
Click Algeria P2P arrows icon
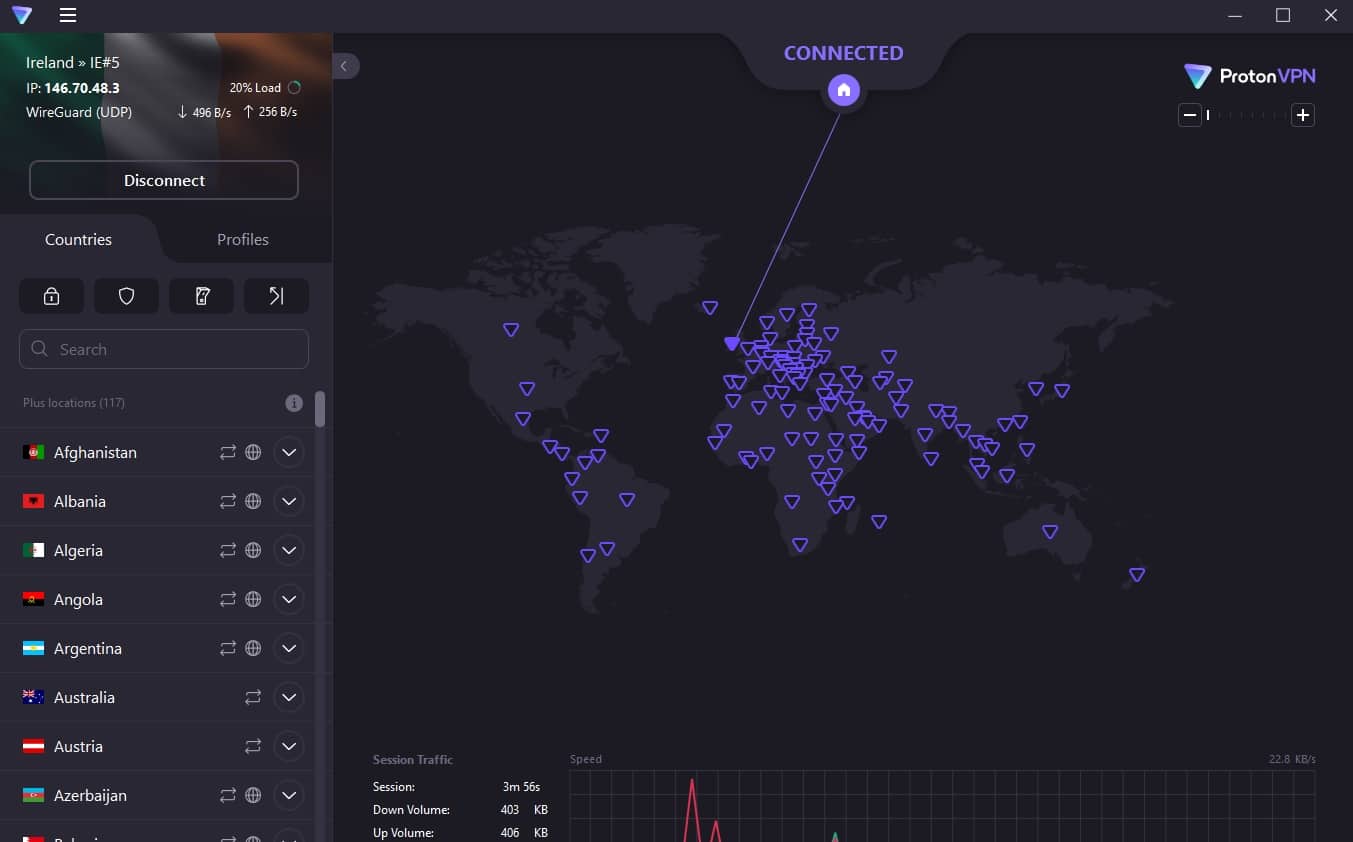tap(228, 550)
